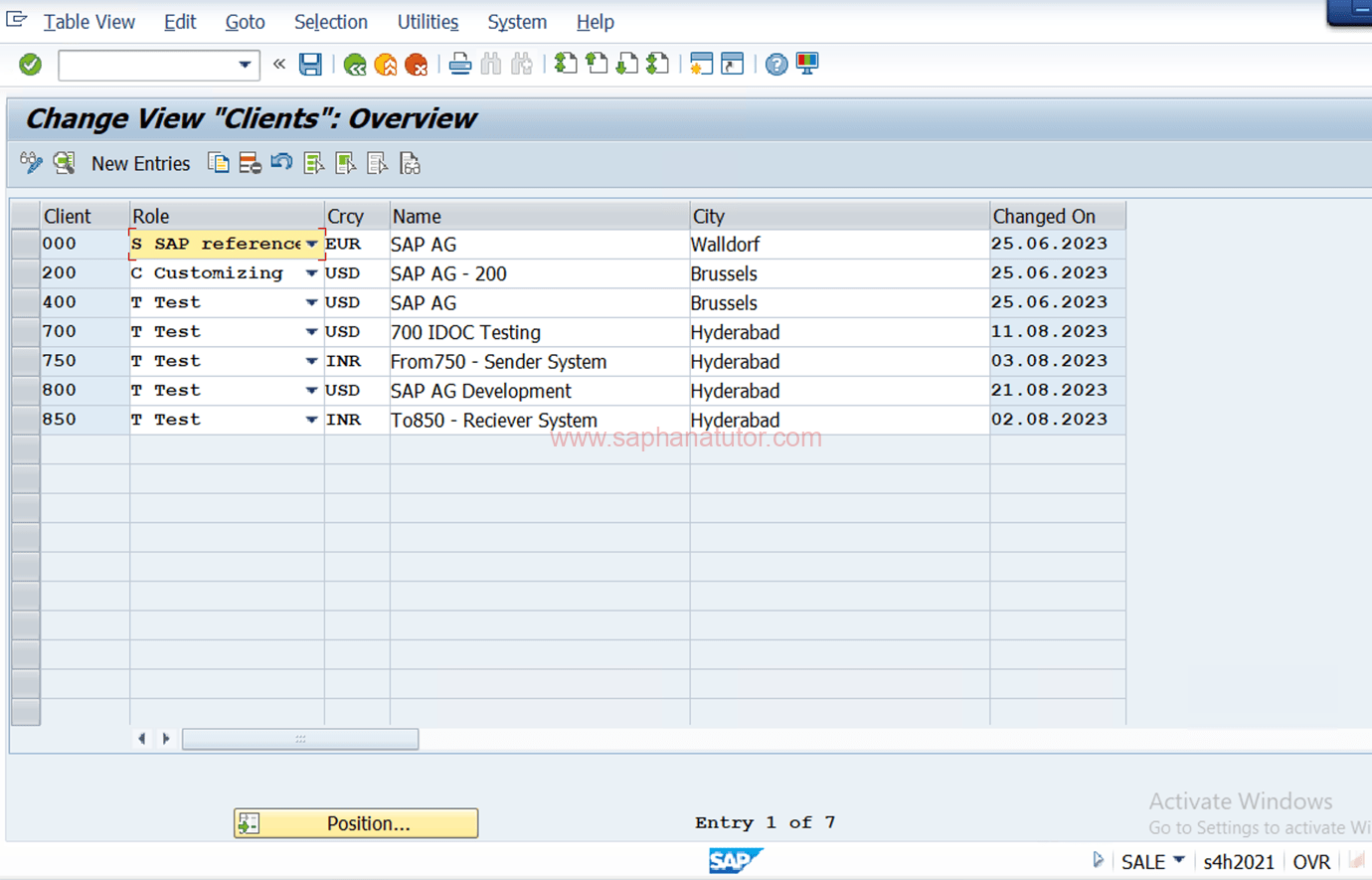Click the table horizontal scrollbar thumb
Screen dimensions: 1372x880
coord(300,739)
